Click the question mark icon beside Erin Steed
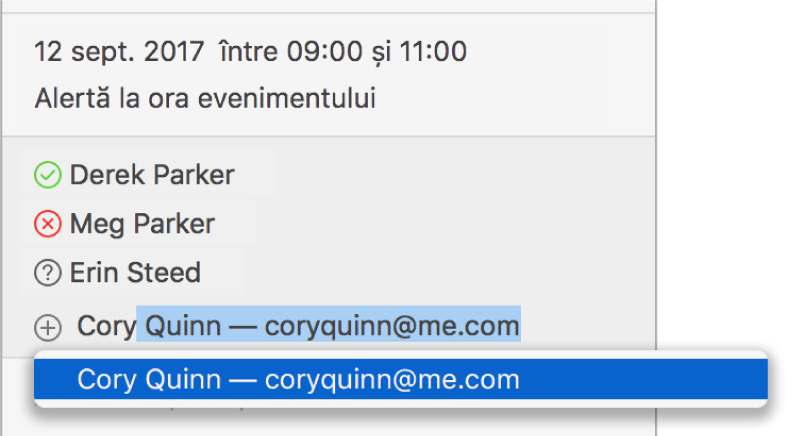Image resolution: width=787 pixels, height=436 pixels. [48, 272]
